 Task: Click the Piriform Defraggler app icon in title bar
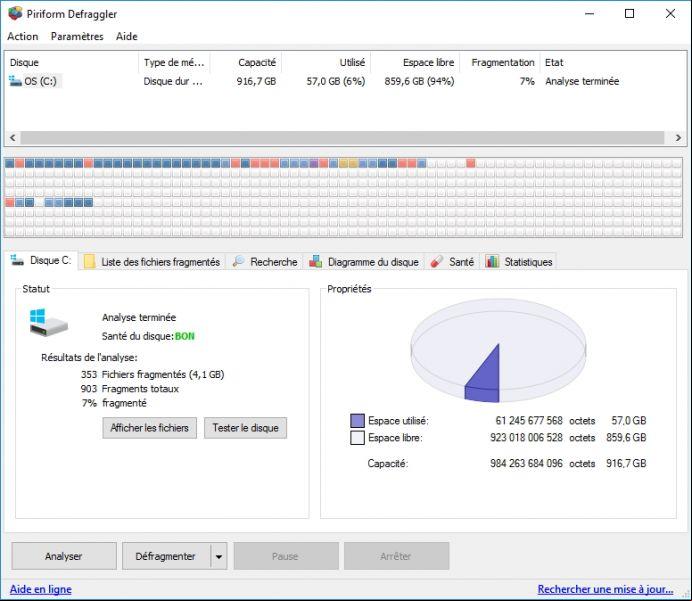click(15, 13)
